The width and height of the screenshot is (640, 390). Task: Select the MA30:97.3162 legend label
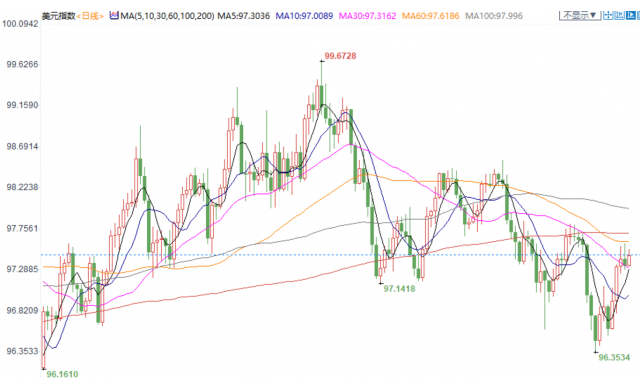click(367, 16)
